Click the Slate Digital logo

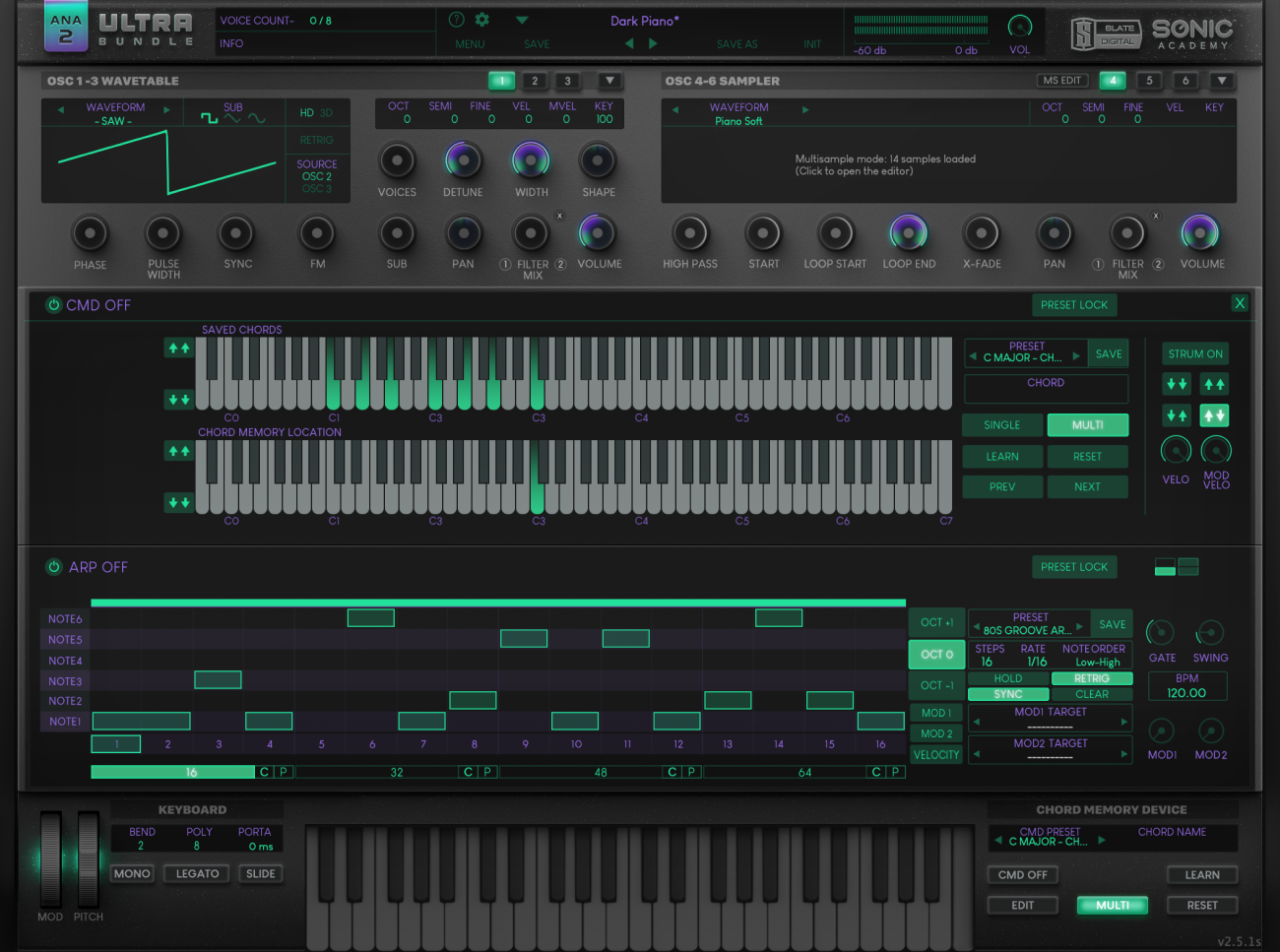pyautogui.click(x=1106, y=33)
